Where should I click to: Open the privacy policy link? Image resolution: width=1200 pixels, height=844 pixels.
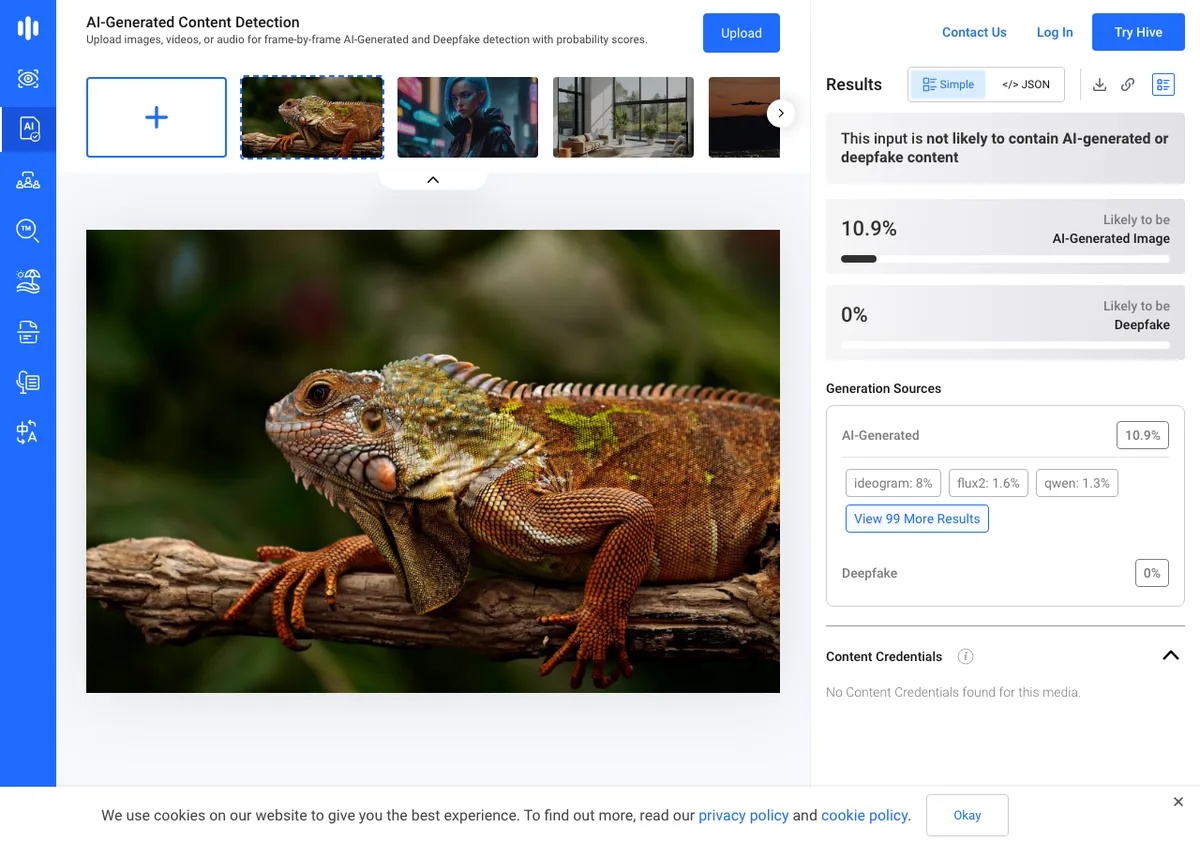coord(743,815)
